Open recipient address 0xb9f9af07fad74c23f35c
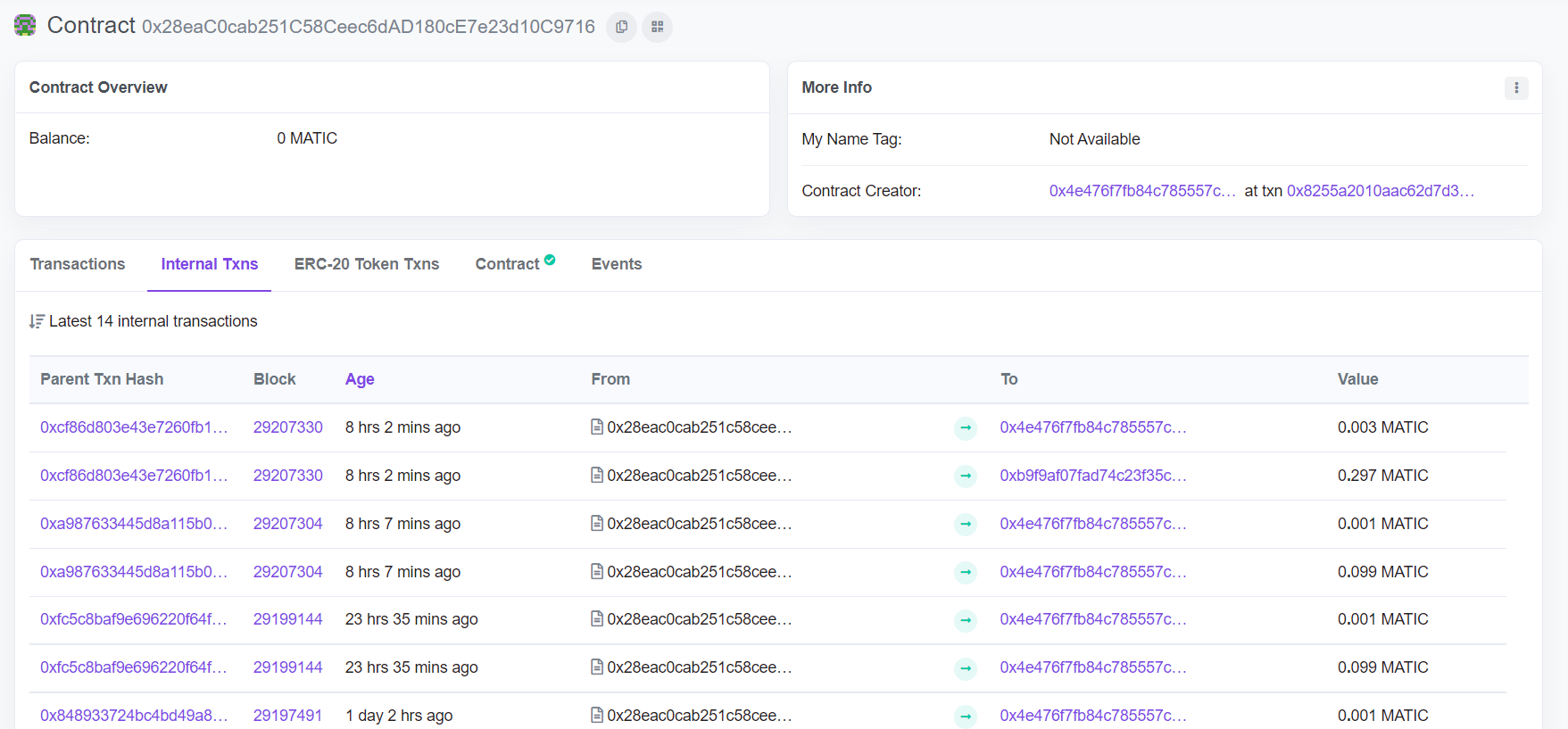 point(1093,476)
